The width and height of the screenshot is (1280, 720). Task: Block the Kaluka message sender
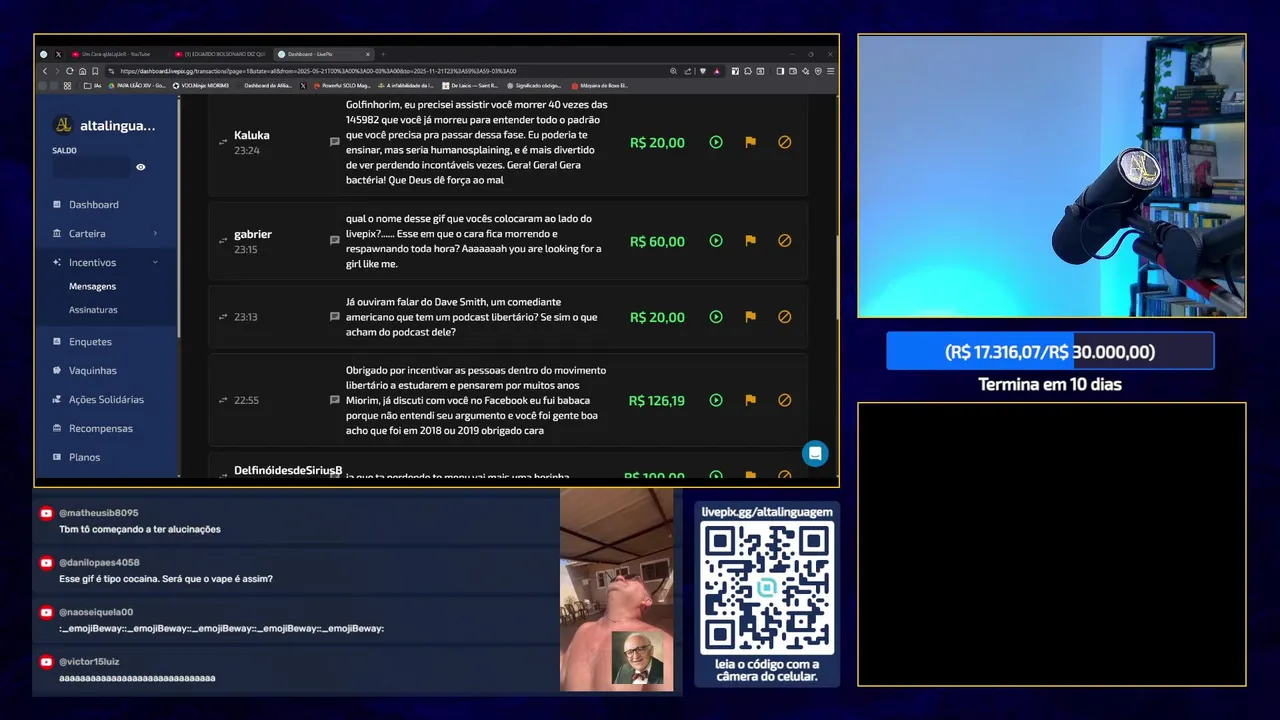784,142
